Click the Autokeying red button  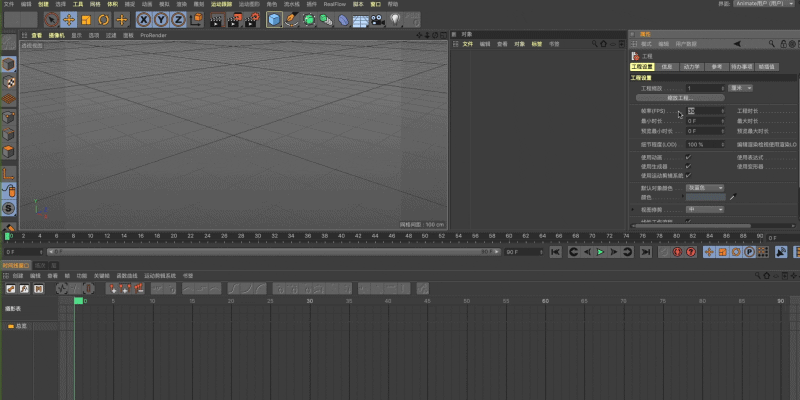click(x=691, y=252)
